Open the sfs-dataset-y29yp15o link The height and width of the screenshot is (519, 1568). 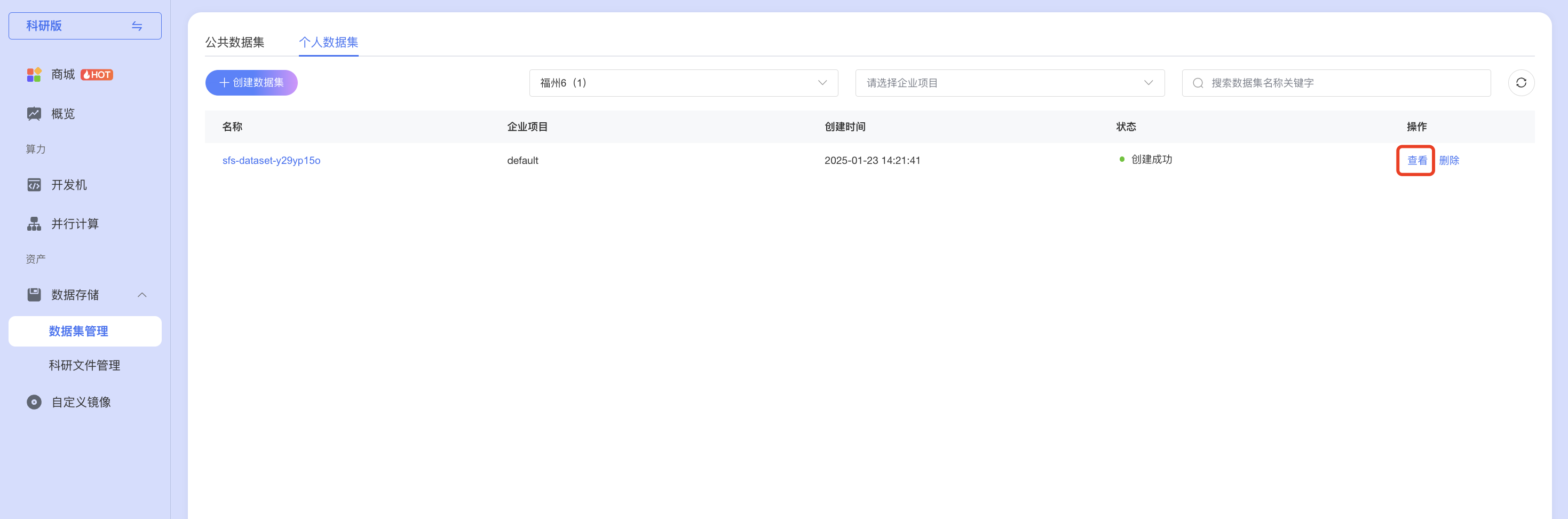(x=271, y=160)
